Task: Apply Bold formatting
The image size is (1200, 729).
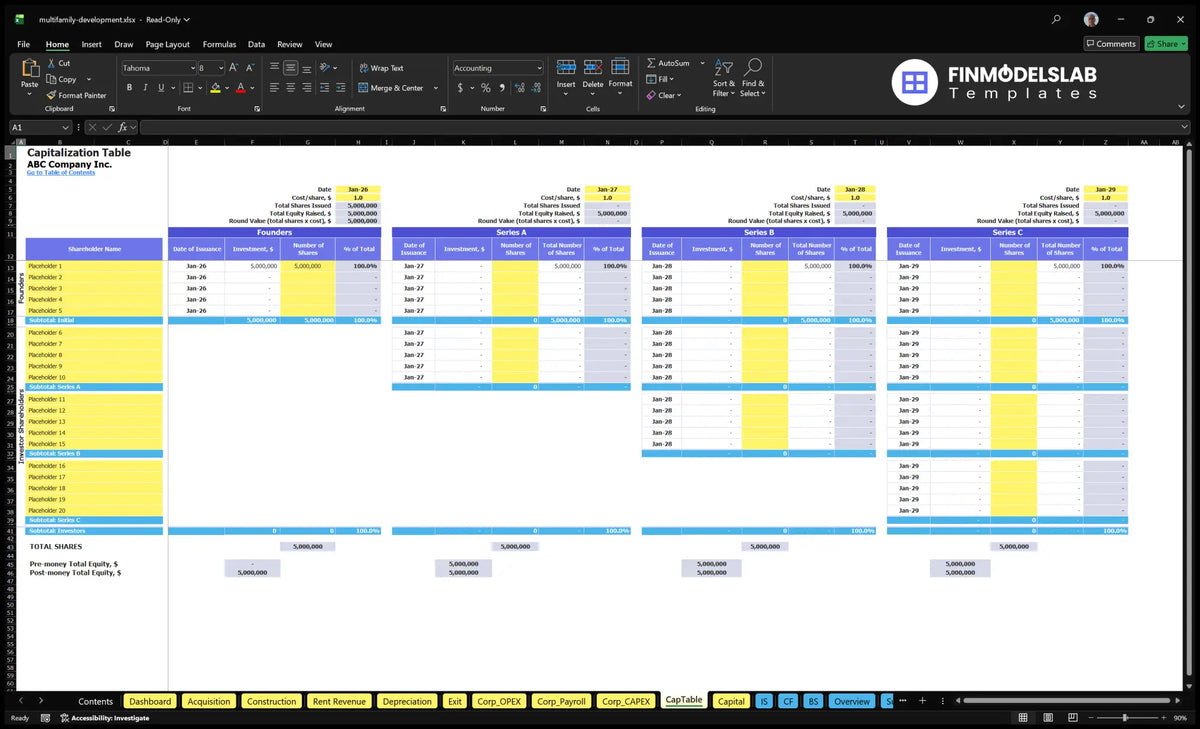Action: click(x=129, y=88)
